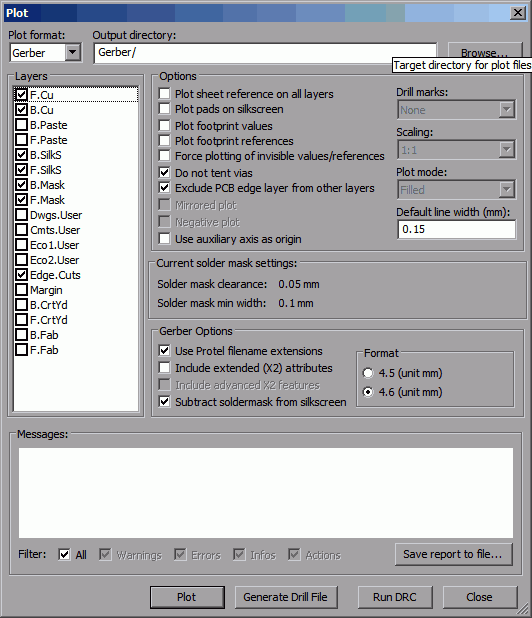Toggle the Edge.Cuts layer checkbox
This screenshot has height=618, width=532.
(21, 275)
